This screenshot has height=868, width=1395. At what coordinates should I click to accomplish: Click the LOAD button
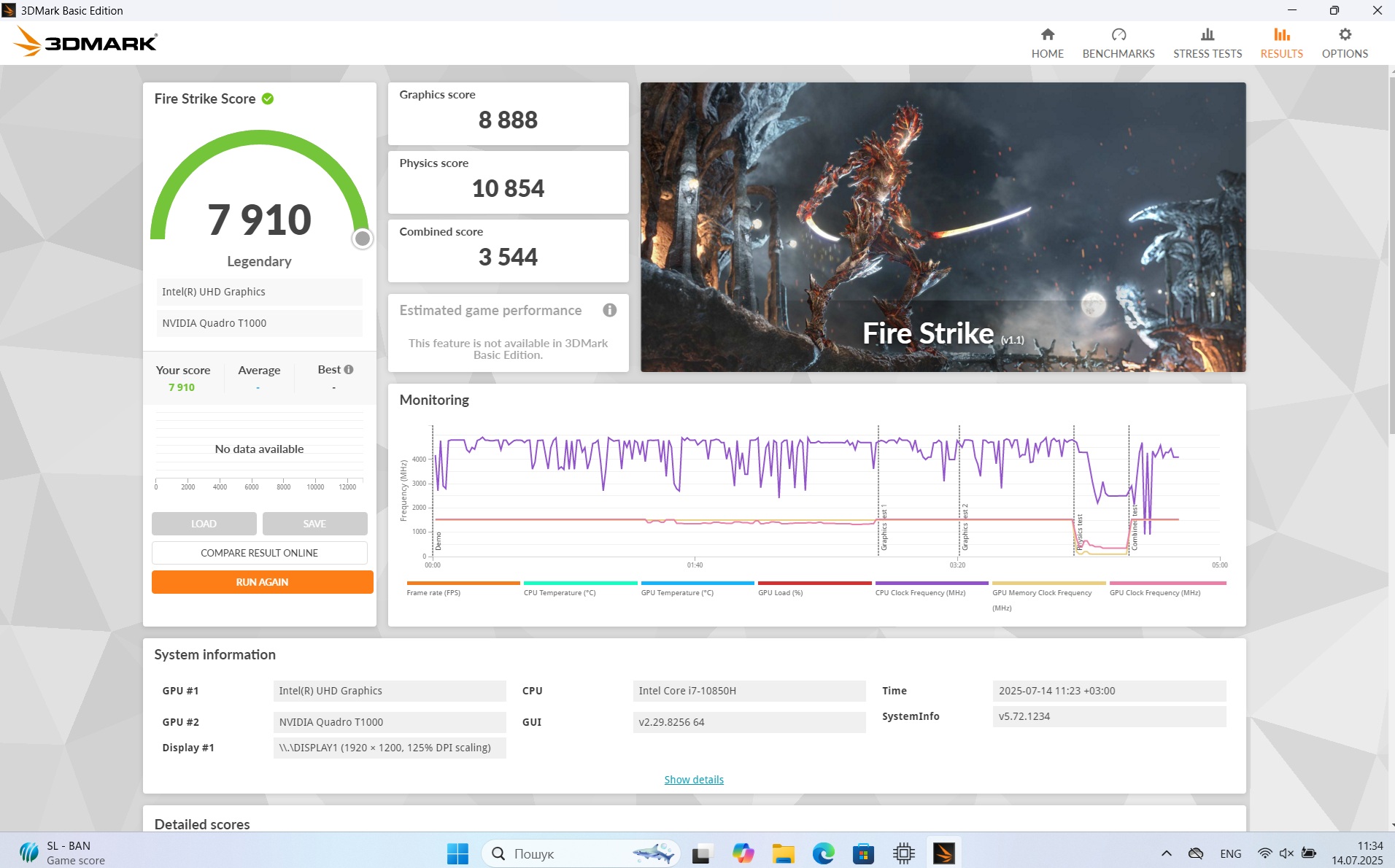(x=204, y=524)
